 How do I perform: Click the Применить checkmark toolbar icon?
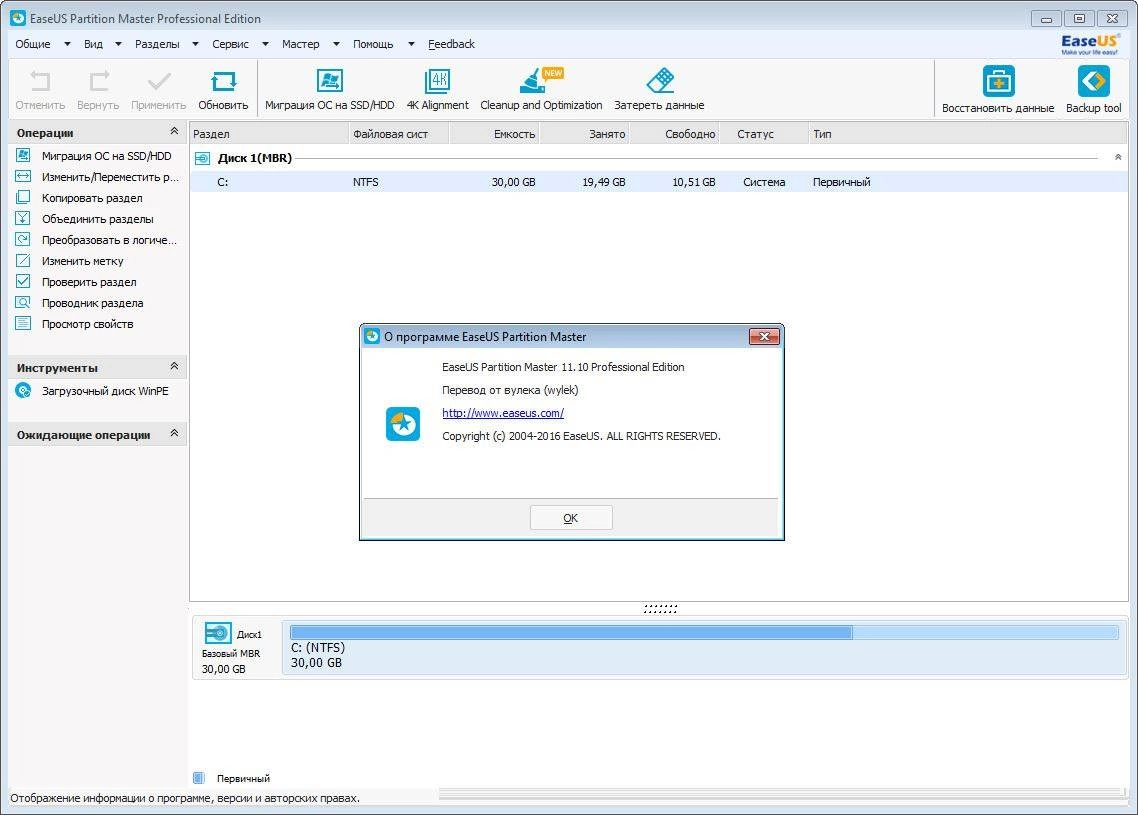coord(159,81)
